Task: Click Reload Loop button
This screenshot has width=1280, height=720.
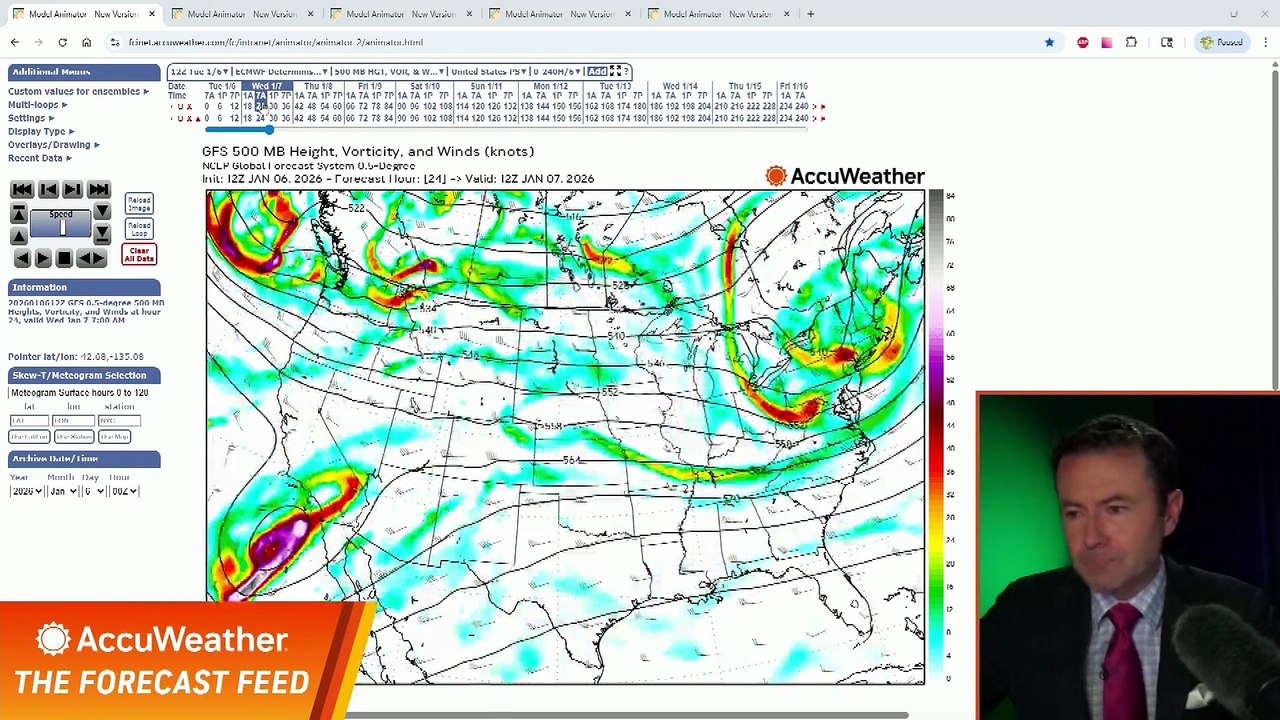Action: coord(139,229)
